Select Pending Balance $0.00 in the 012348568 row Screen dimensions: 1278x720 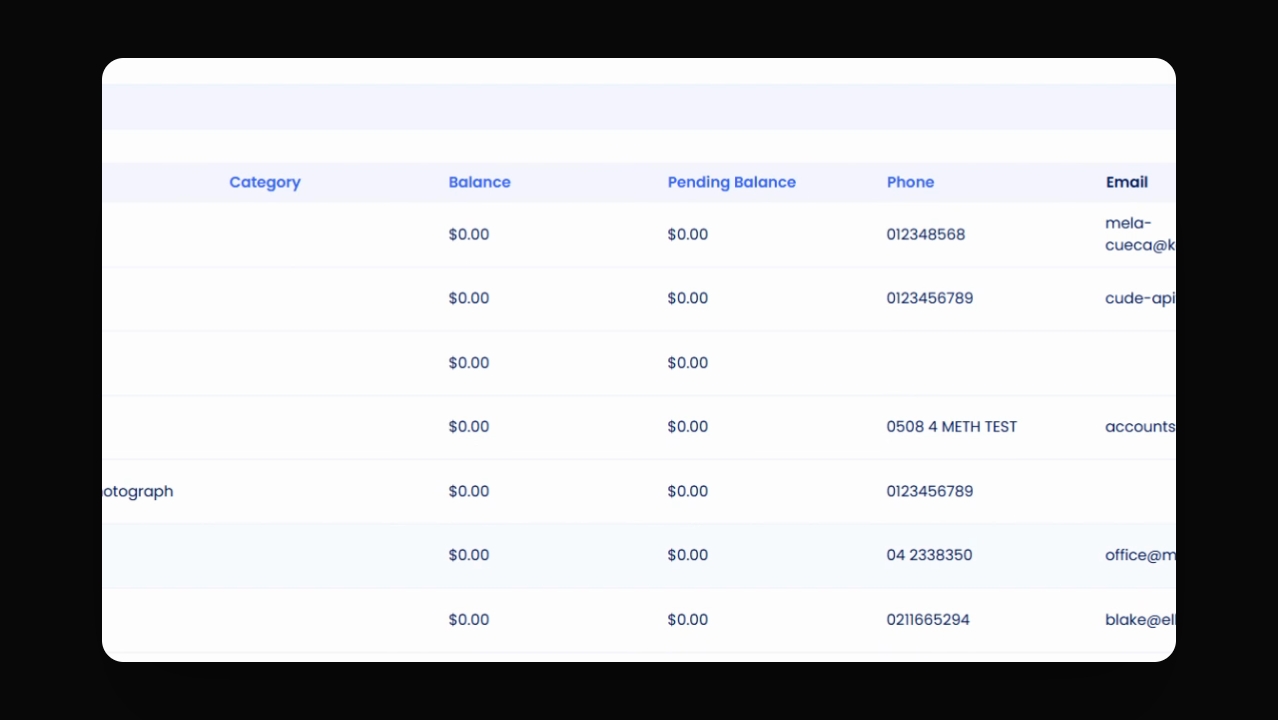pyautogui.click(x=687, y=234)
